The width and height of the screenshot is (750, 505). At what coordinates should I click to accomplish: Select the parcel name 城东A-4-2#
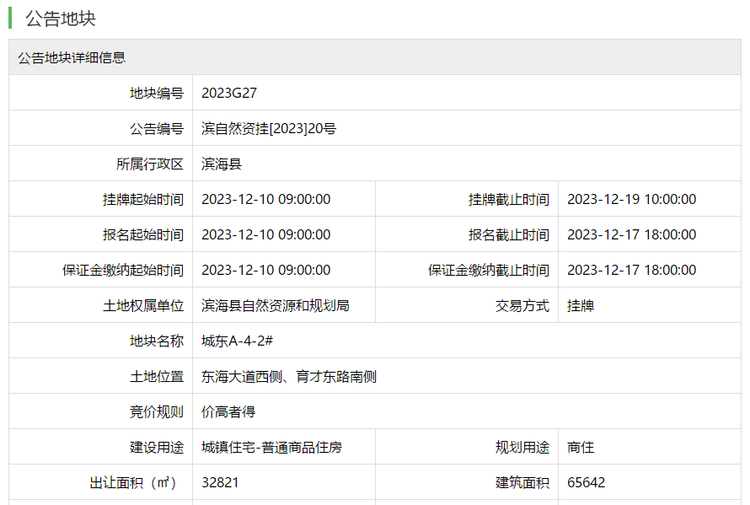(x=237, y=341)
